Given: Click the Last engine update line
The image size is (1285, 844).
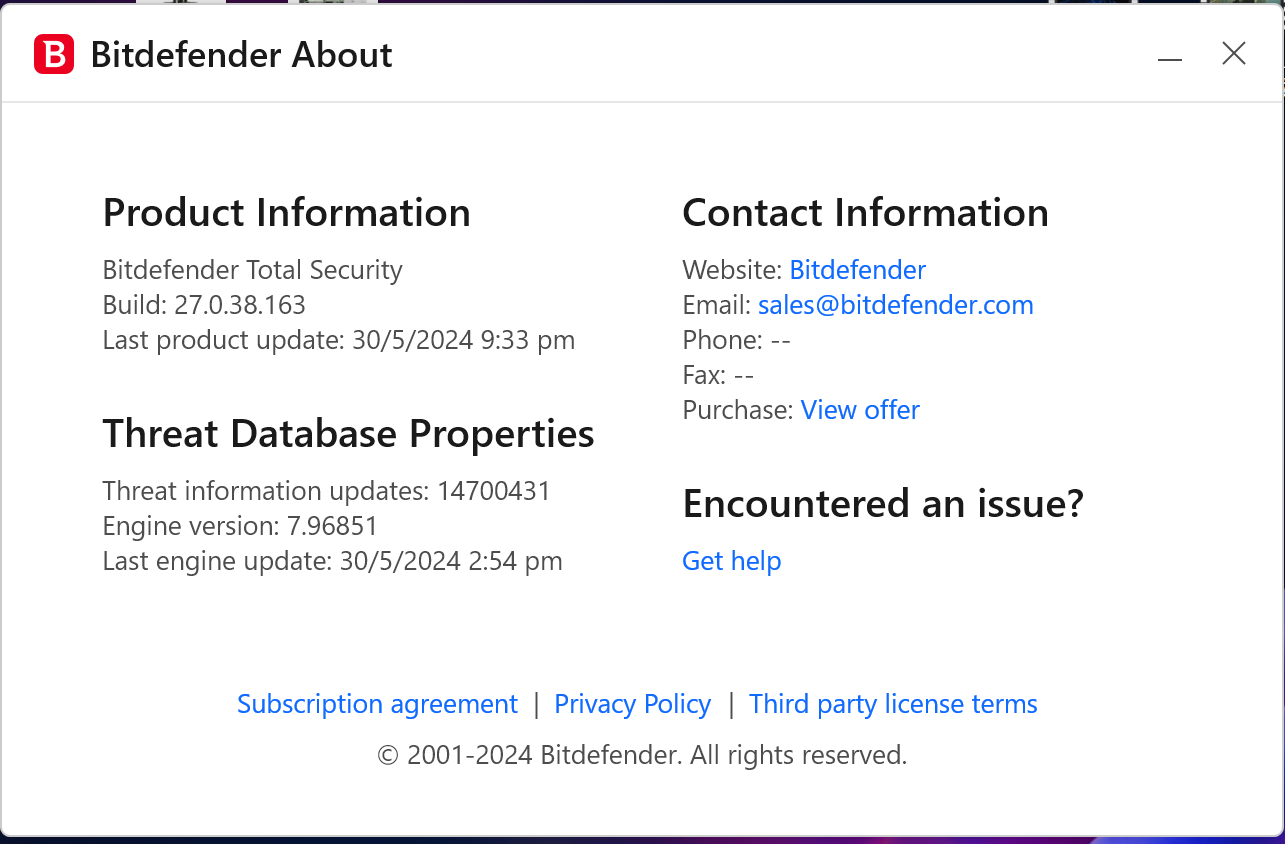Looking at the screenshot, I should pyautogui.click(x=332, y=561).
